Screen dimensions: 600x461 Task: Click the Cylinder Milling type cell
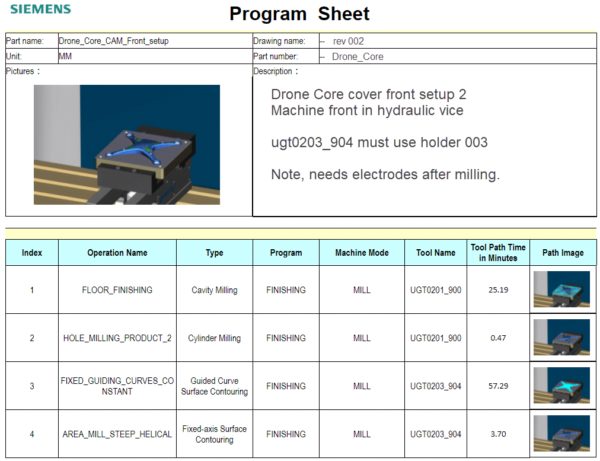click(x=215, y=338)
